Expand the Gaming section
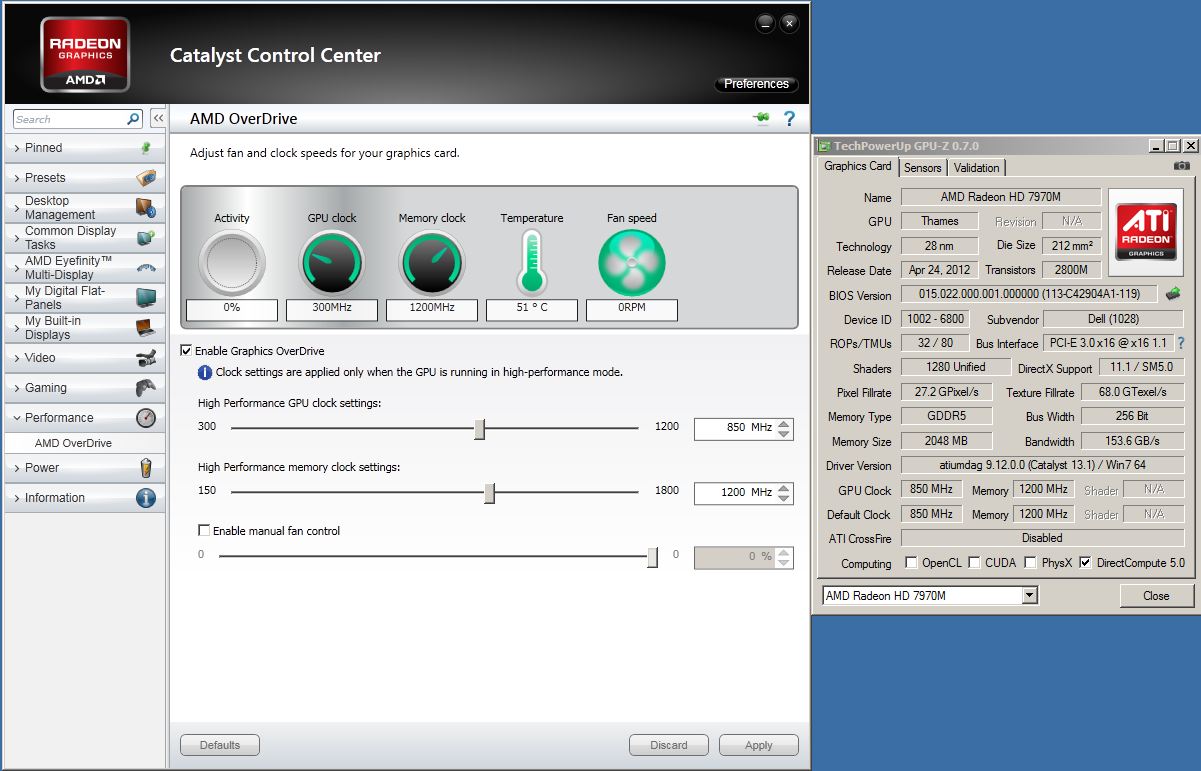 tap(85, 388)
